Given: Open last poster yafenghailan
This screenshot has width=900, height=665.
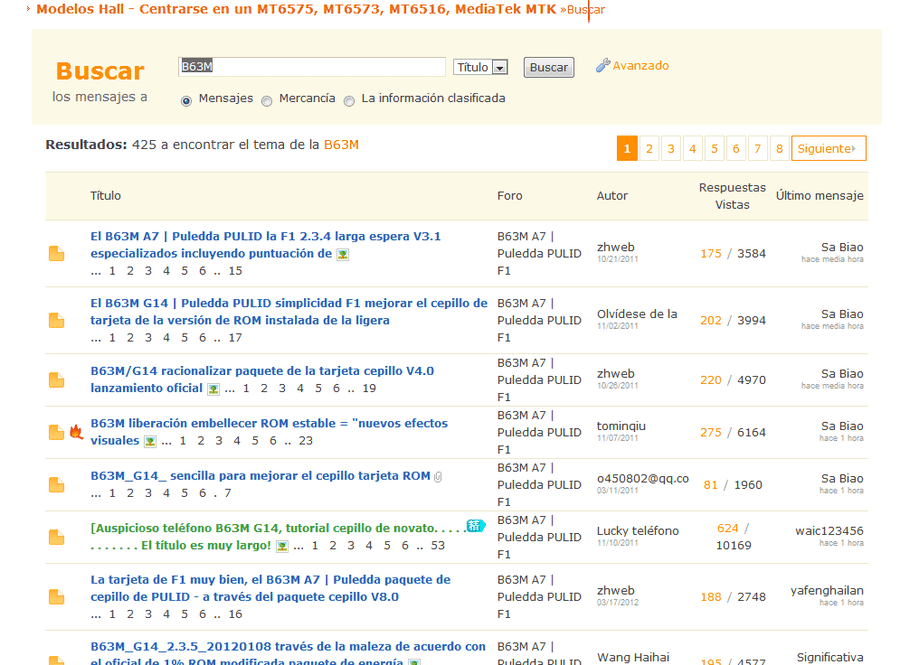Looking at the screenshot, I should coord(827,590).
